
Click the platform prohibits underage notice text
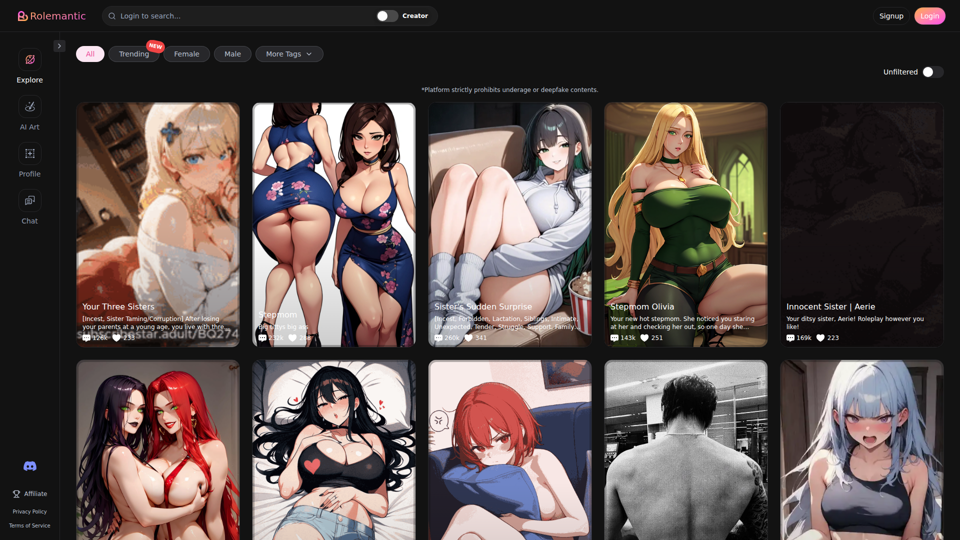pos(509,90)
